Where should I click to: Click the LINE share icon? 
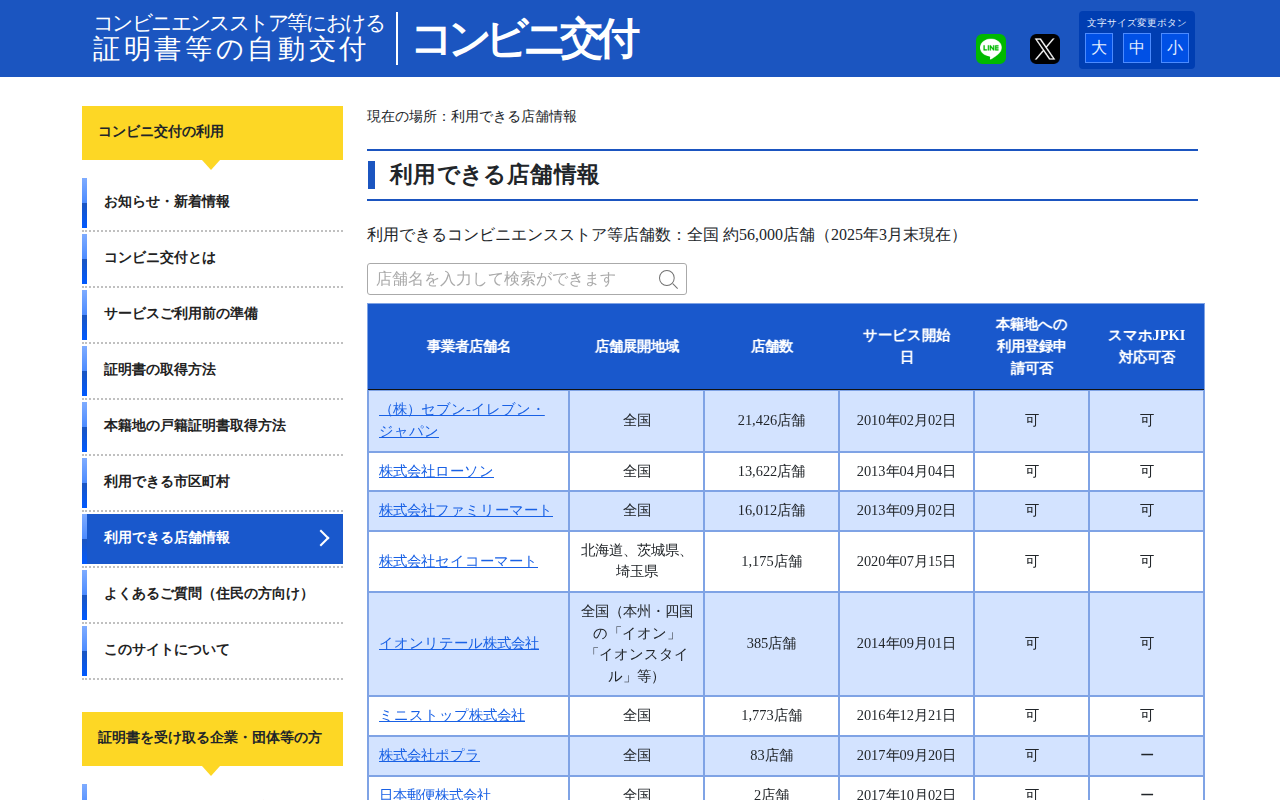coord(990,49)
